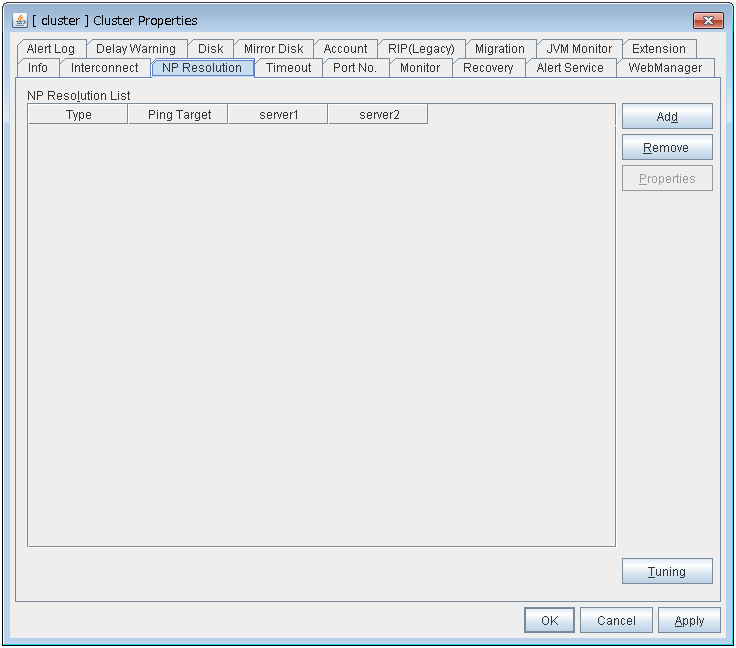Open the Recovery tab

487,68
